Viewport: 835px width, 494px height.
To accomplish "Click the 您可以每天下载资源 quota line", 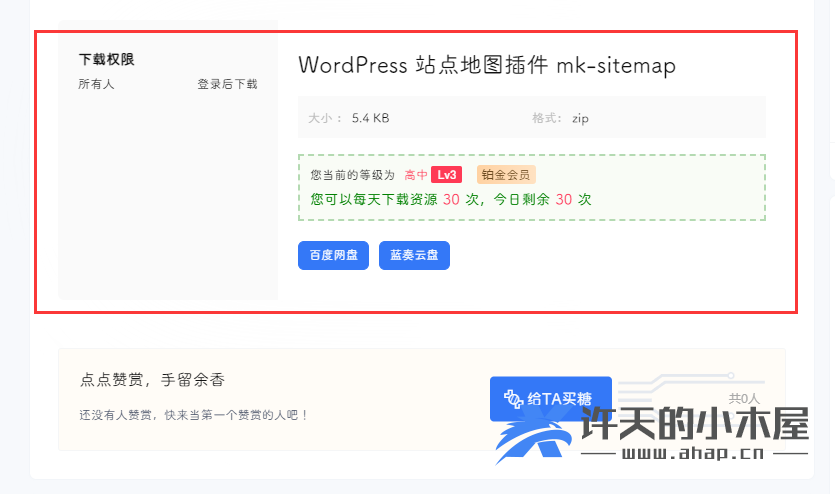I will click(451, 200).
